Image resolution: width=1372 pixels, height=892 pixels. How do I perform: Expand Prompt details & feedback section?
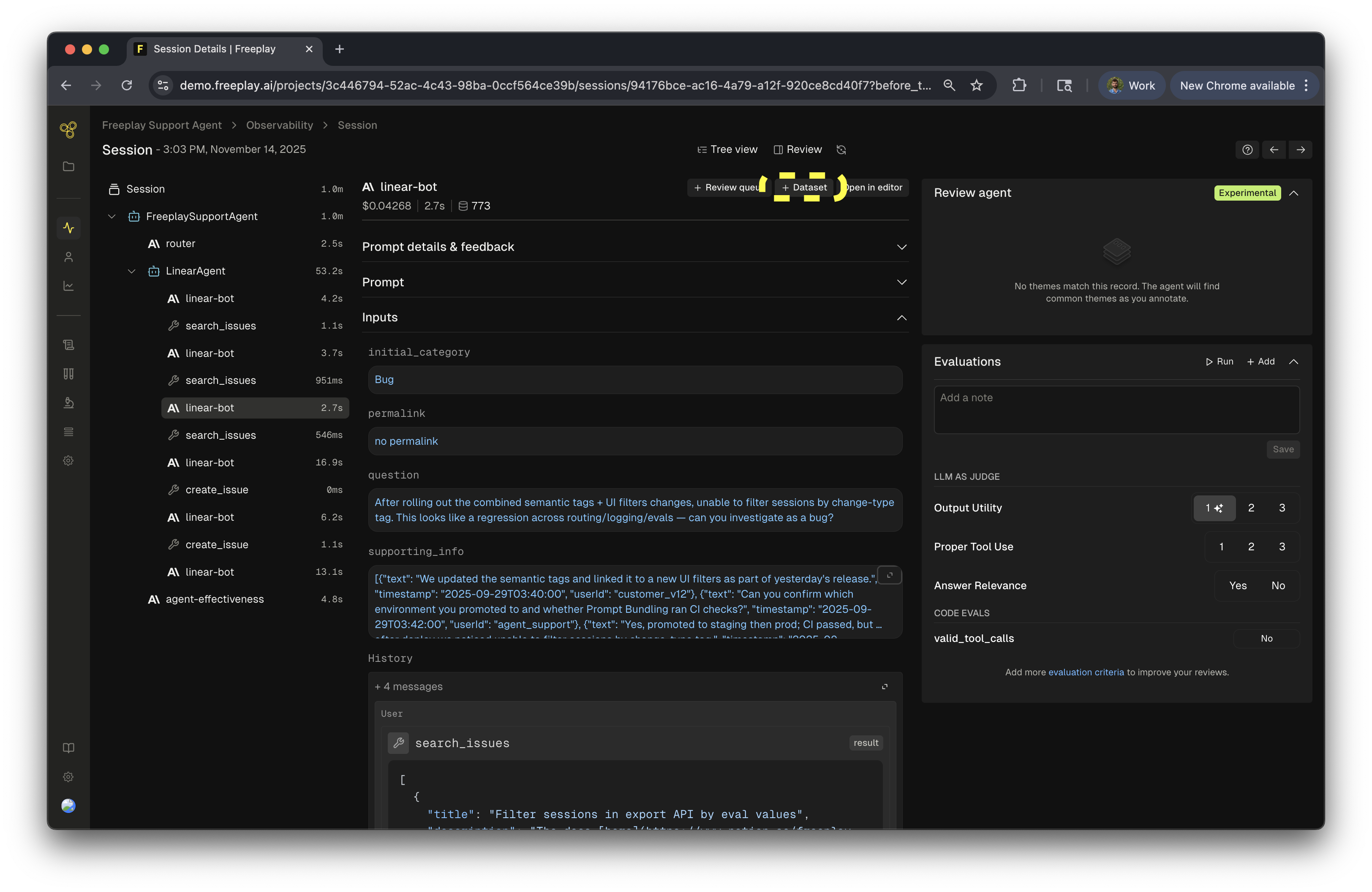click(x=901, y=247)
